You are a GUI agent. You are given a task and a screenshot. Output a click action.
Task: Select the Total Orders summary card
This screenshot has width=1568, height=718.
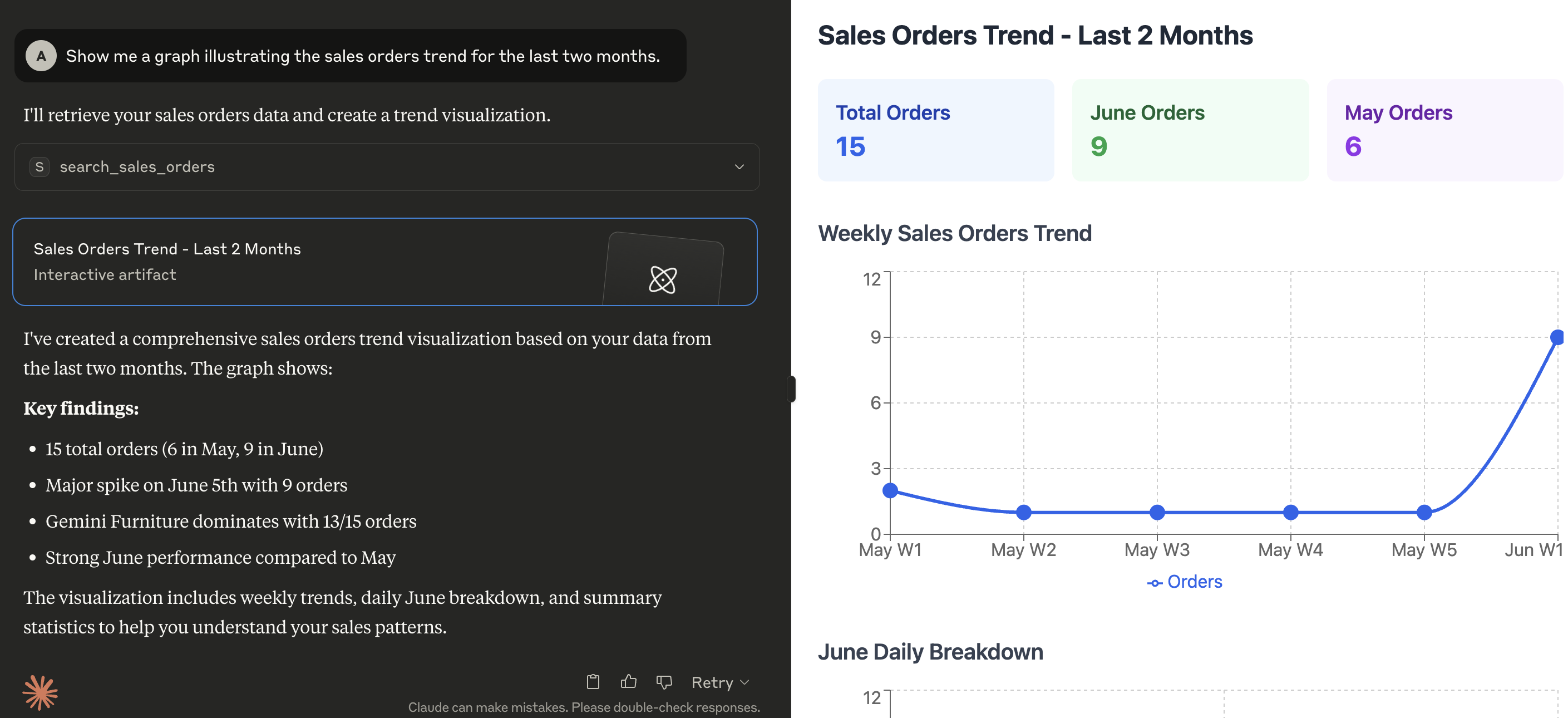(x=935, y=130)
